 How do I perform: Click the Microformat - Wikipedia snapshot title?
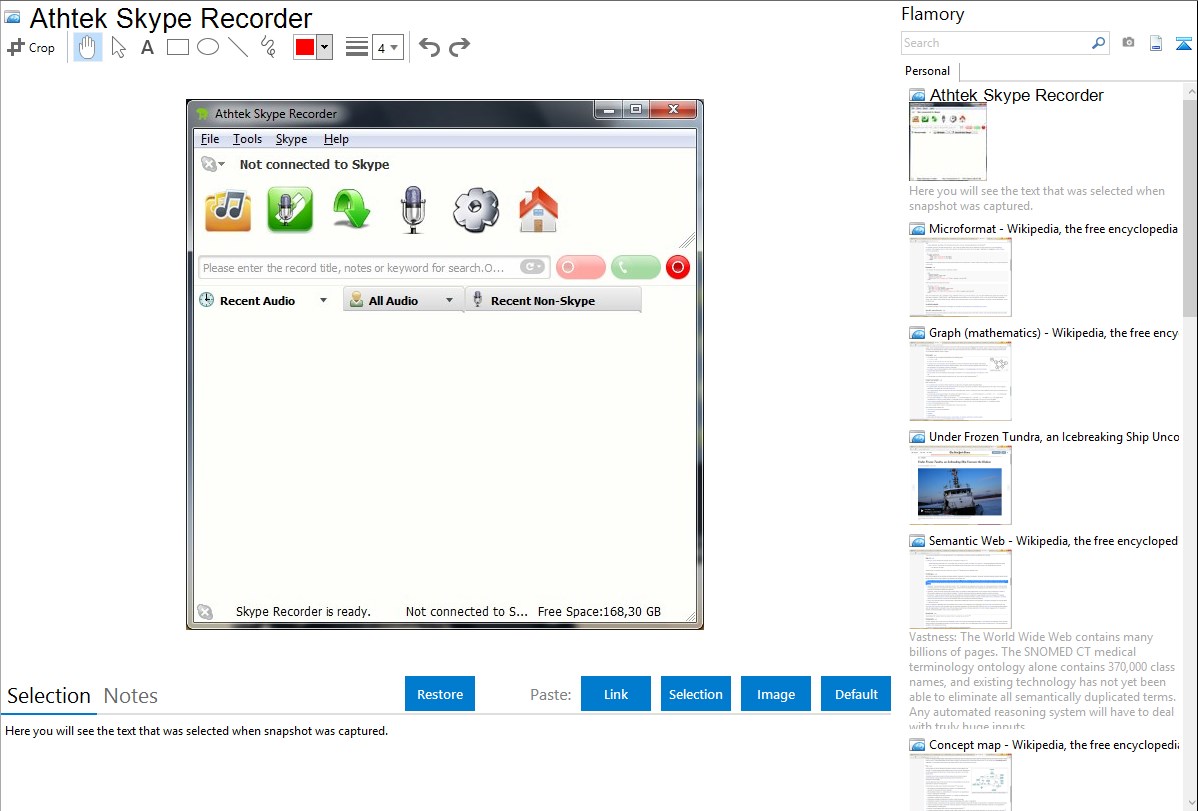pyautogui.click(x=1053, y=229)
